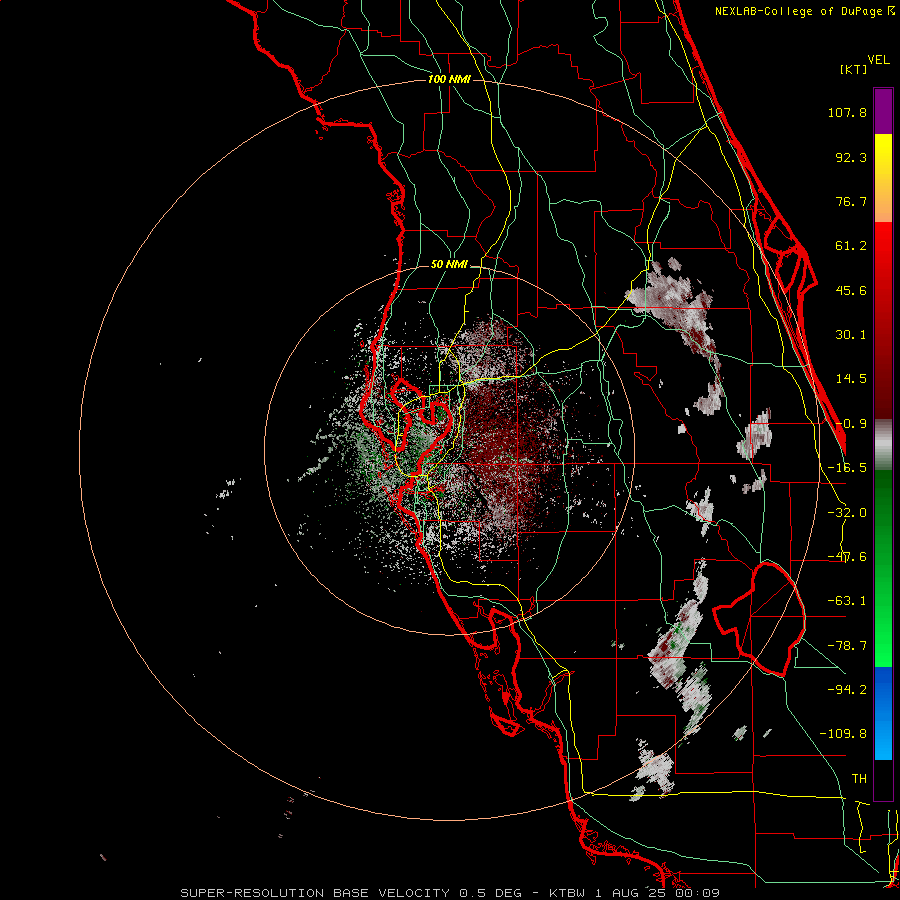Image resolution: width=900 pixels, height=900 pixels.
Task: Select the 30.1 velocity scale value
Action: tap(851, 335)
